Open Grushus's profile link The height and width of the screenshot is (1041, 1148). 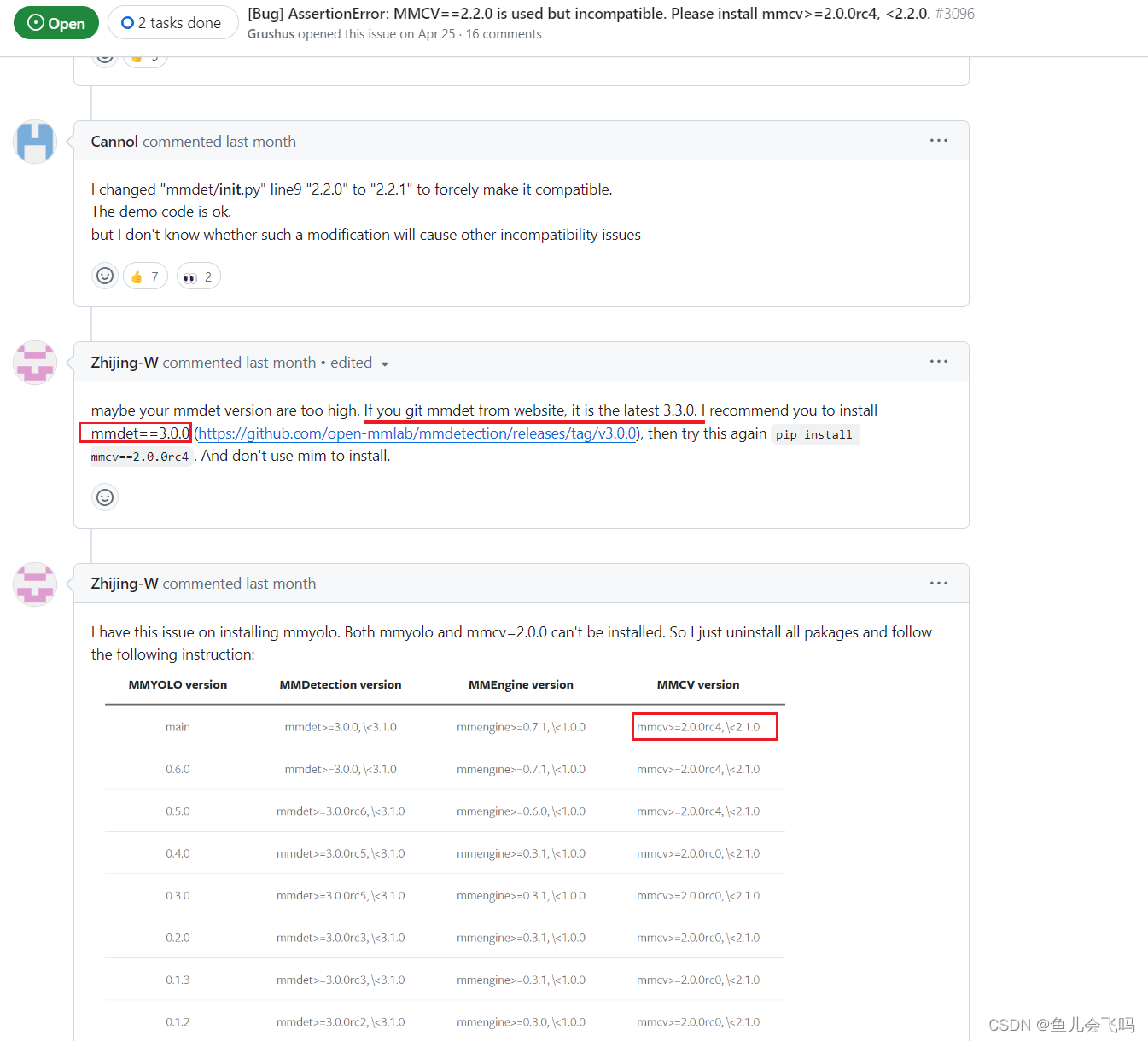coord(271,33)
